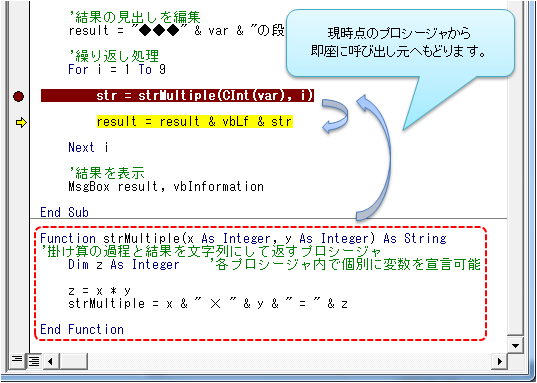Switch to Full Module View button
Screen dimensions: 537x383
click(x=34, y=361)
